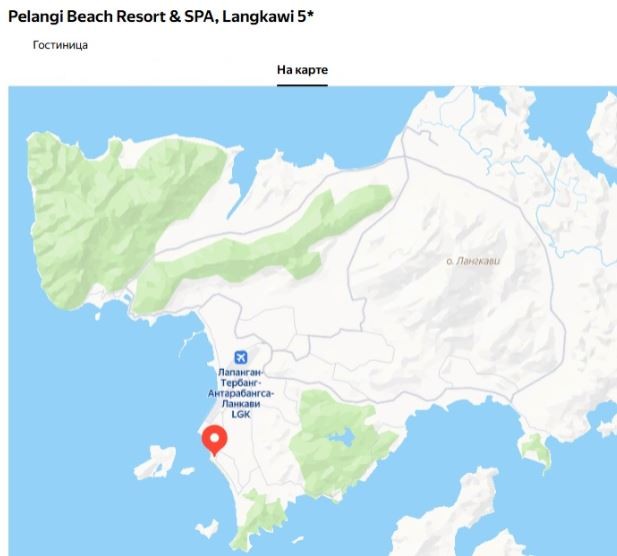The image size is (617, 556).
Task: Click the small blue lake inside the forest
Action: point(342,437)
